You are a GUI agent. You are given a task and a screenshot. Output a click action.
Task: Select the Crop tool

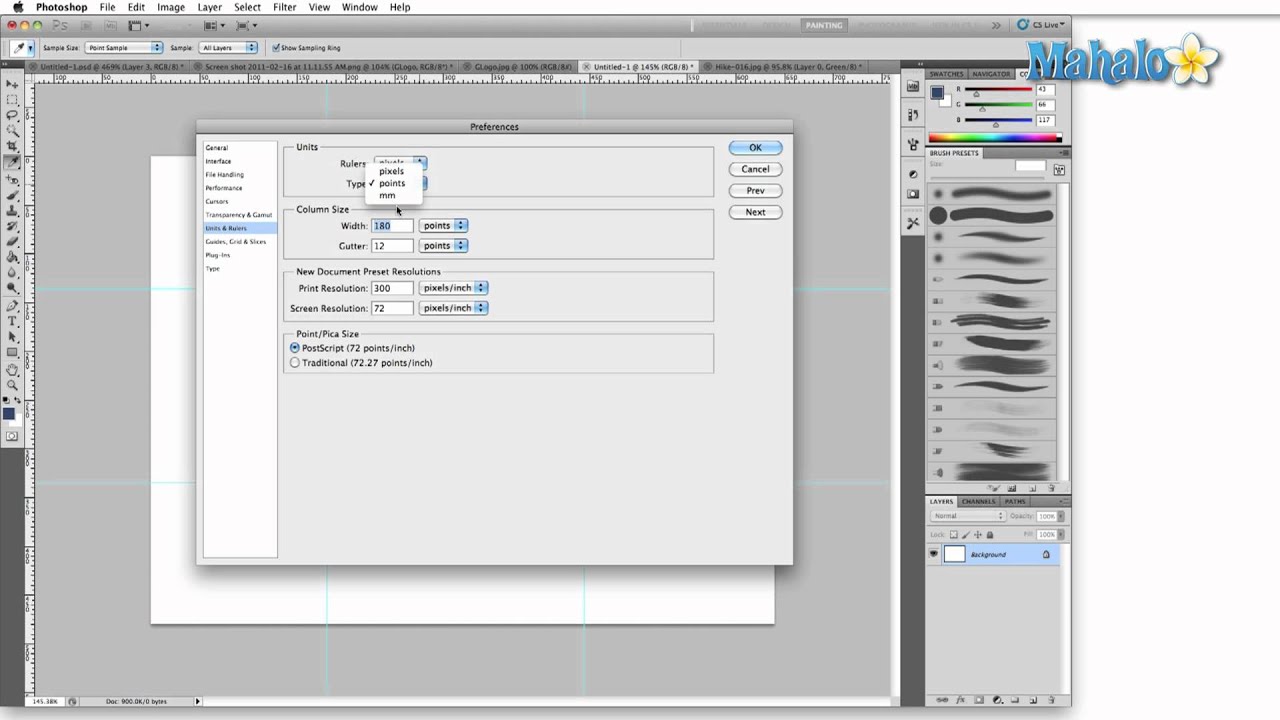click(x=13, y=146)
